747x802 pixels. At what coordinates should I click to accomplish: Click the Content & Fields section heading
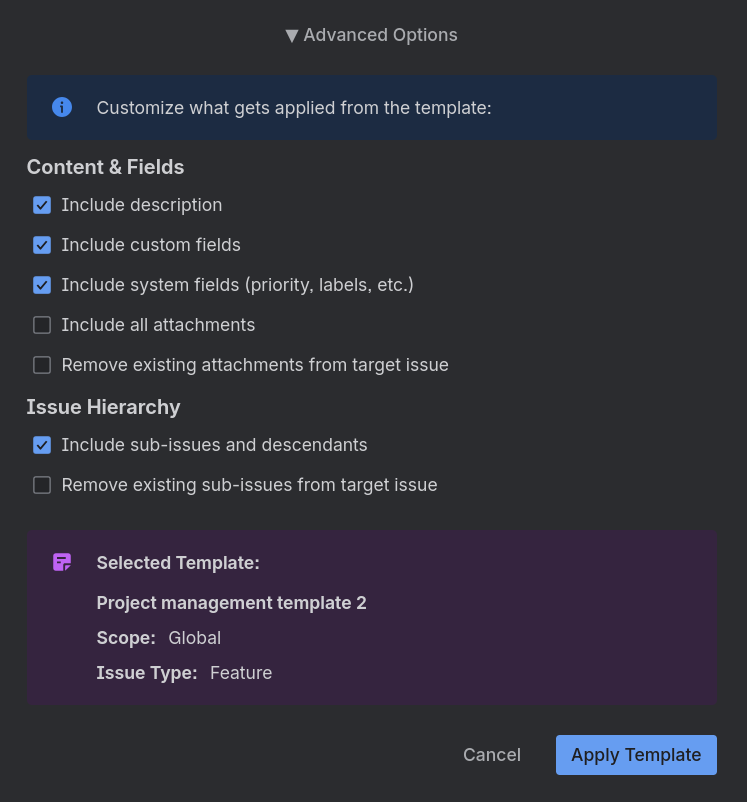coord(105,167)
